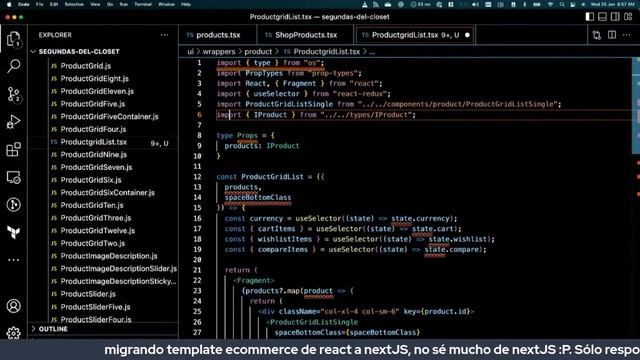Click unsaved dot on ProductgridList.tsx tab
This screenshot has width=640, height=360.
[x=467, y=35]
